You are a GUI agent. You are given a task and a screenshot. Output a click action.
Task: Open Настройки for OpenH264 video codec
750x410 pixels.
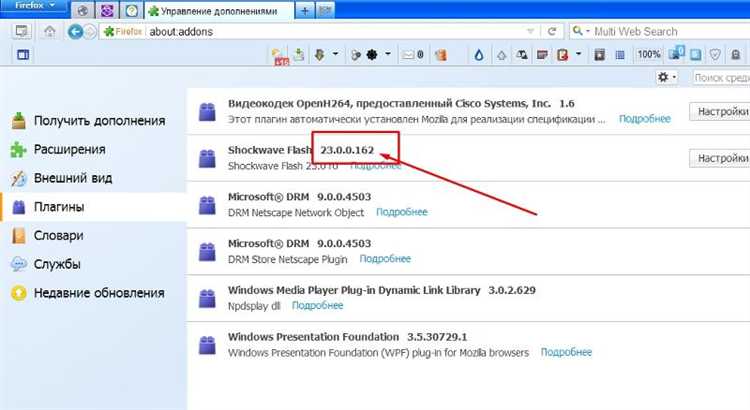point(720,111)
